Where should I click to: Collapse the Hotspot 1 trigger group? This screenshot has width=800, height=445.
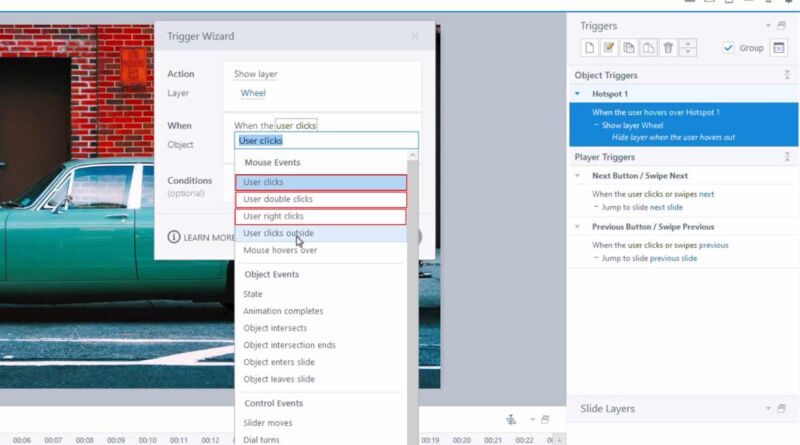(x=578, y=94)
